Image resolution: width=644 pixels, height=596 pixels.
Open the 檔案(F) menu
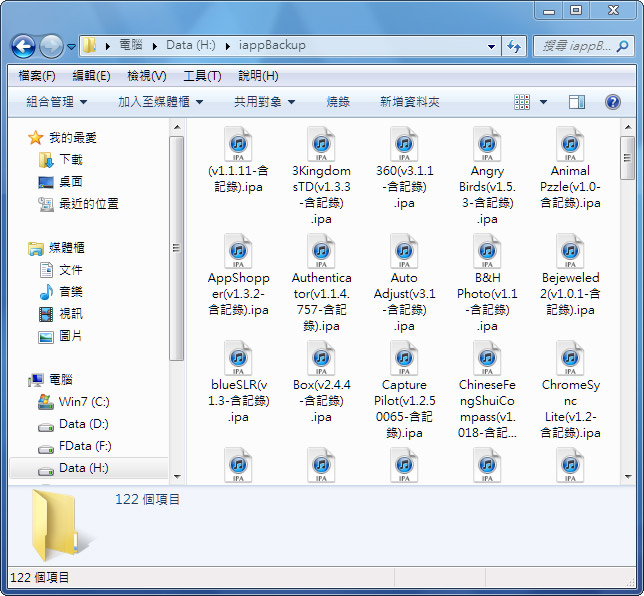click(37, 76)
